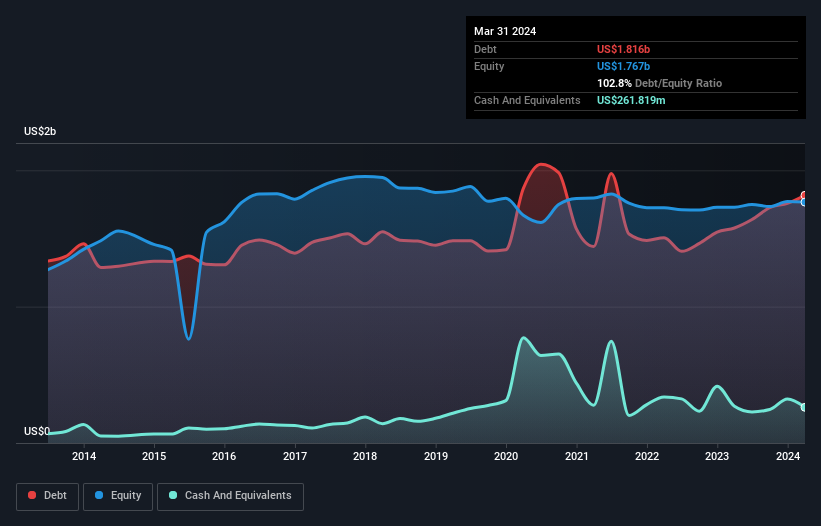Click the US$1.767b equity value
The height and width of the screenshot is (526, 821).
point(623,66)
